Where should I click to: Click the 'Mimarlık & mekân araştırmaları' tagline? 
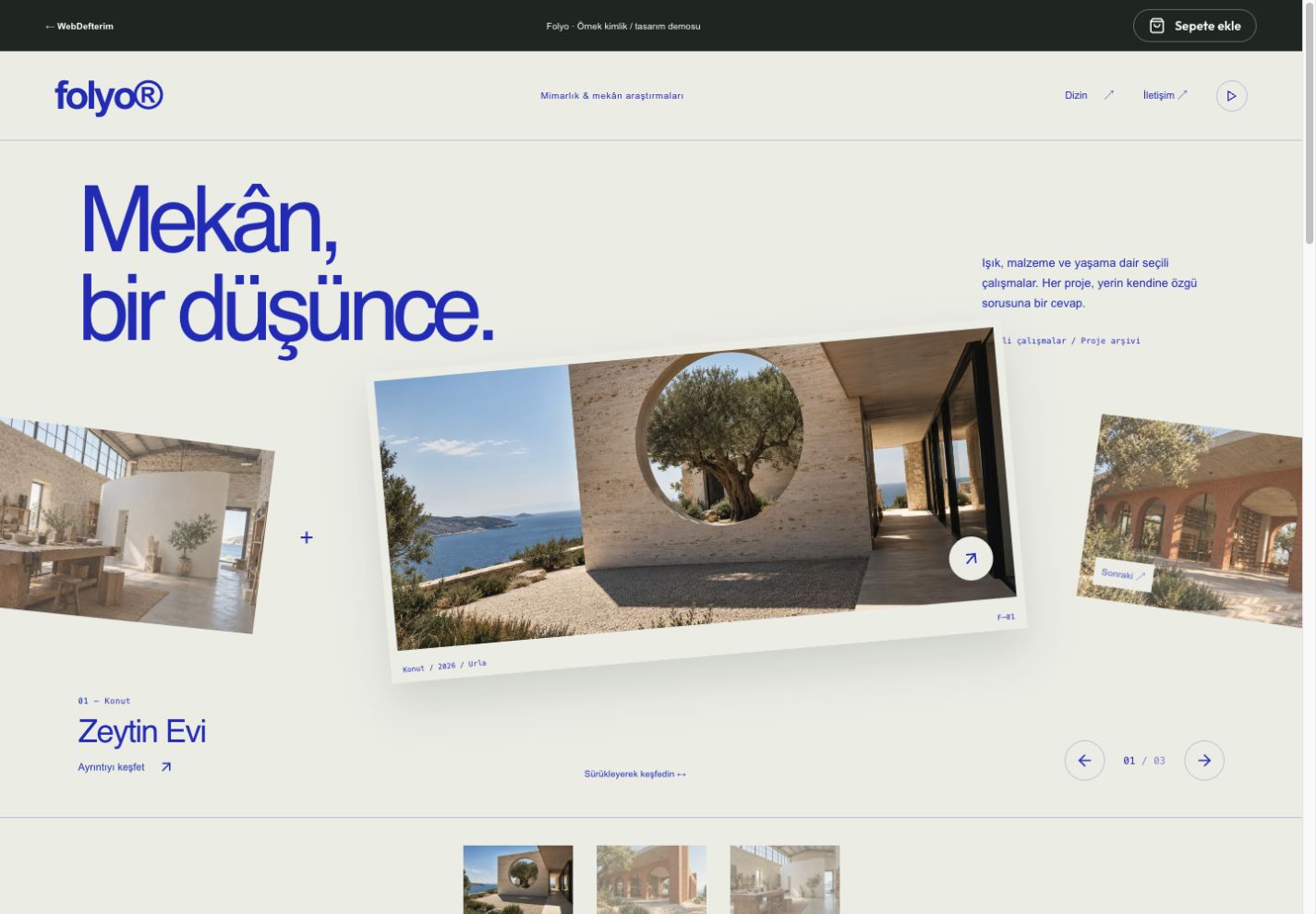[x=612, y=96]
